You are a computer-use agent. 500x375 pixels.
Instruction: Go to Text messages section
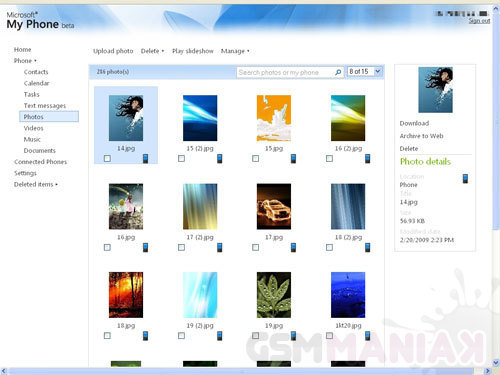point(45,106)
